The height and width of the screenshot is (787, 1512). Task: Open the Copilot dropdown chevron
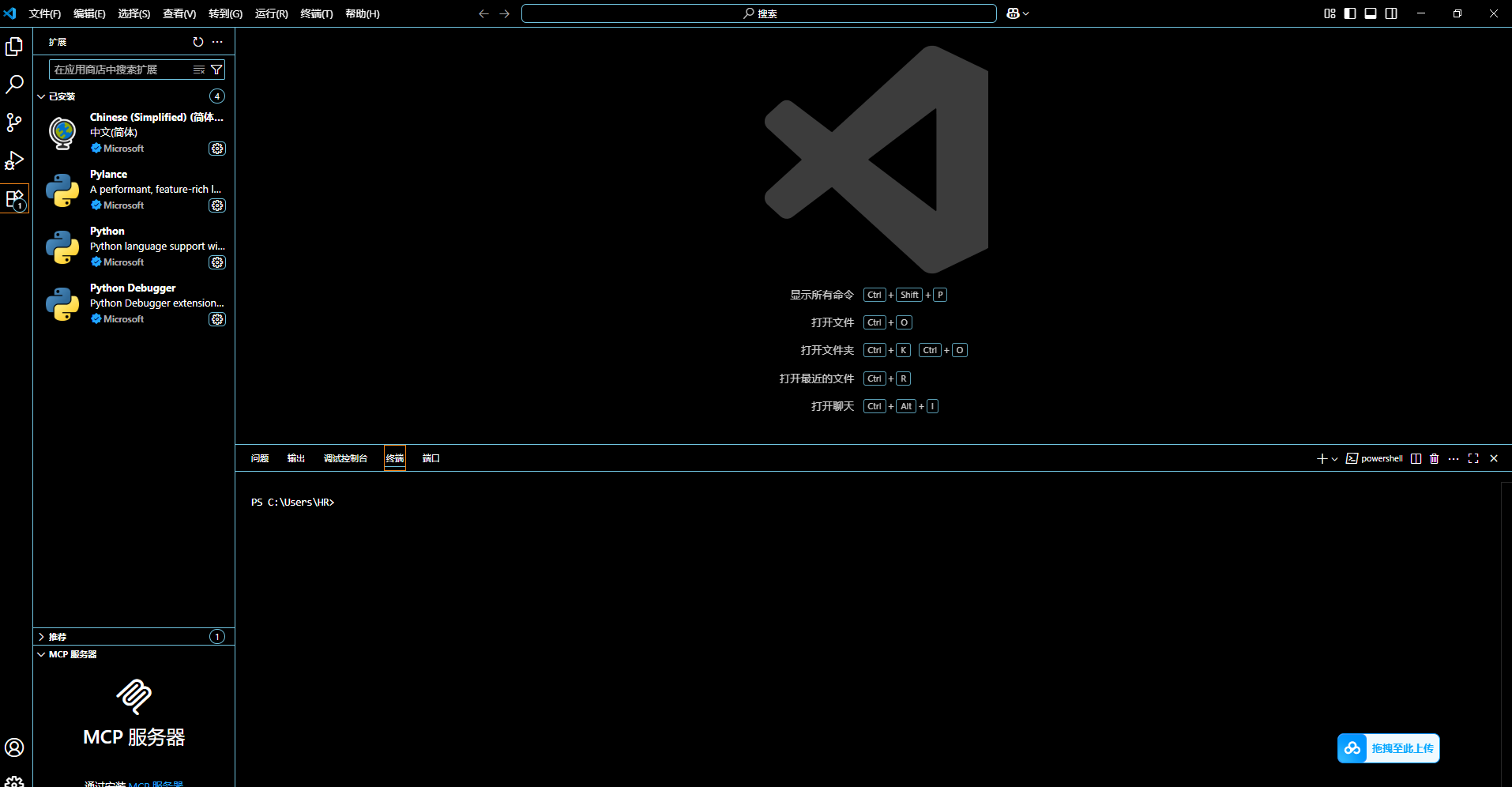pos(1025,13)
